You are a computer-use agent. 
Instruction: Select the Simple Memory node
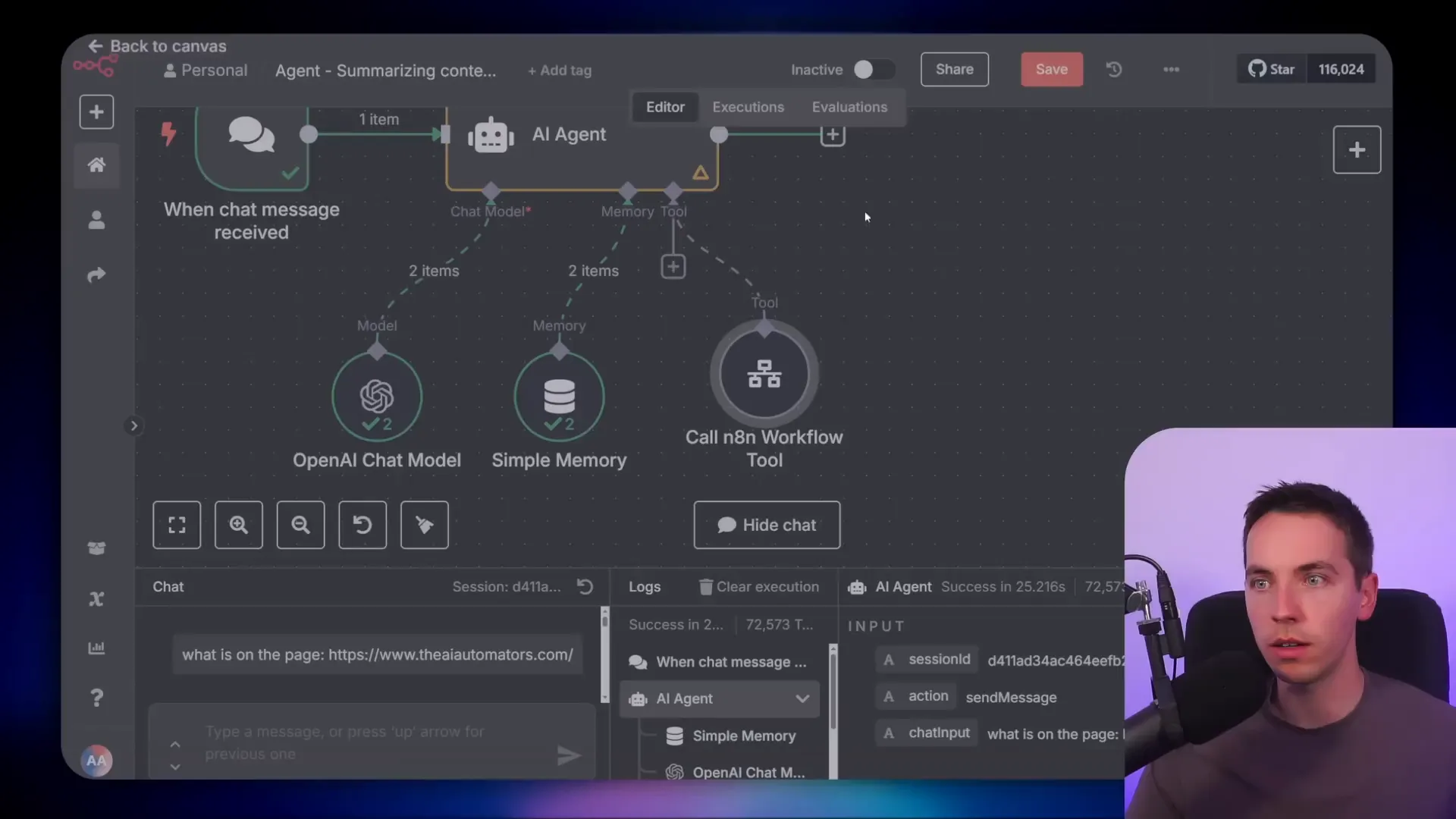[559, 397]
